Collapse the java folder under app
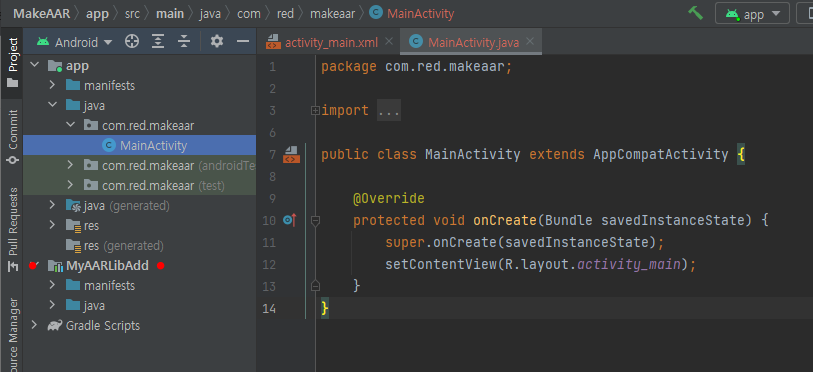 [52, 105]
